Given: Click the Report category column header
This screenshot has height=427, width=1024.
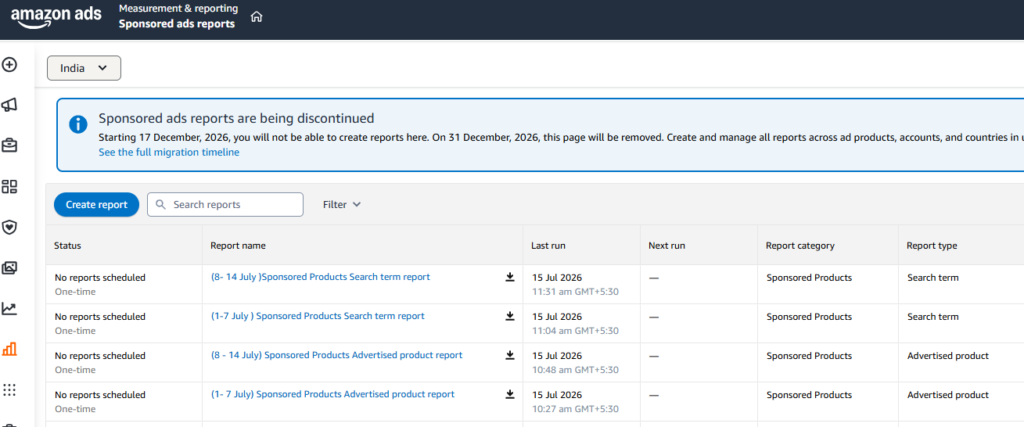Looking at the screenshot, I should (x=800, y=245).
